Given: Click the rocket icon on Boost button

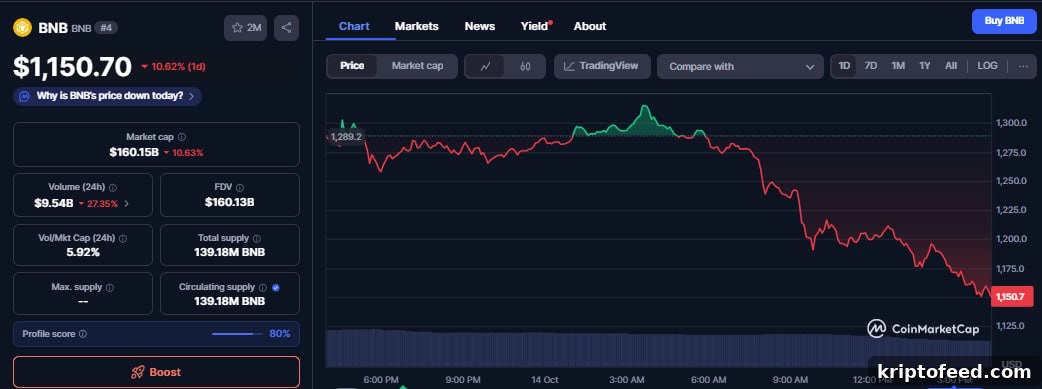Looking at the screenshot, I should [138, 372].
